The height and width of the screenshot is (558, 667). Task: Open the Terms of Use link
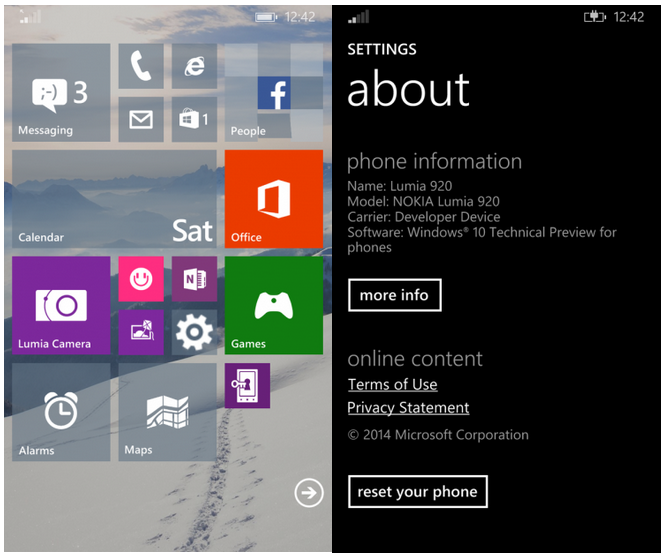click(x=392, y=385)
